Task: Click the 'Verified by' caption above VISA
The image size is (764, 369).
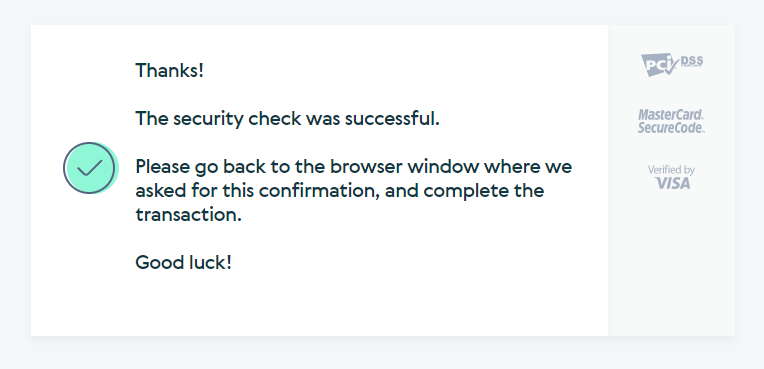Action: [x=671, y=170]
